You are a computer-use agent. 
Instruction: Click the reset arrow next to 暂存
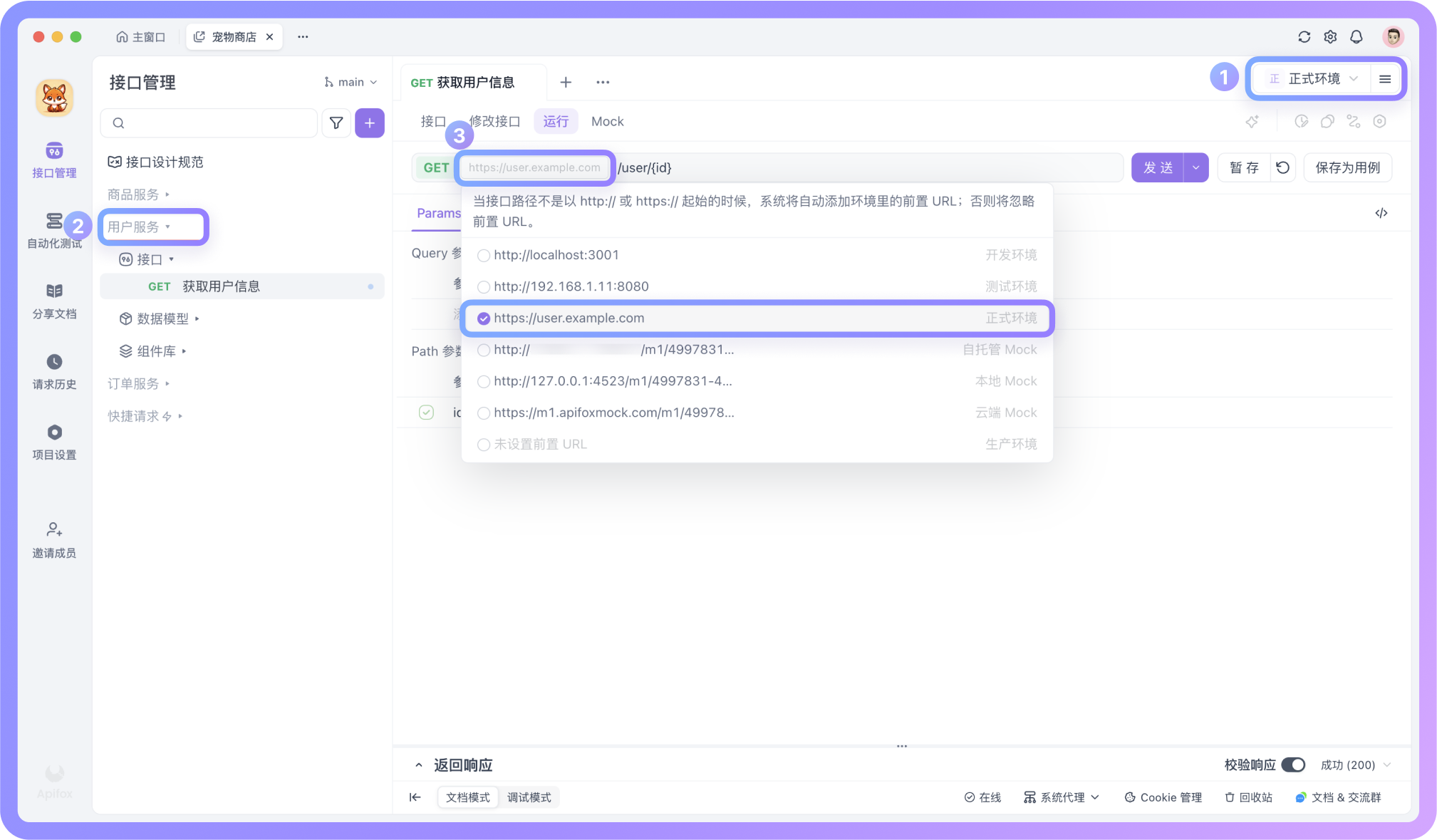tap(1282, 167)
